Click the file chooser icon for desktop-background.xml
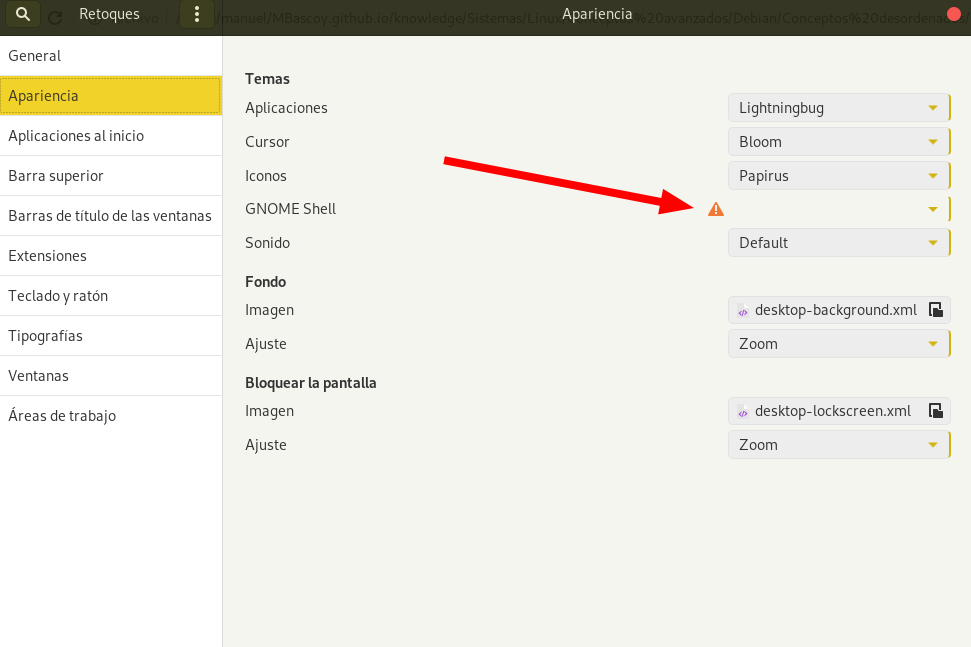971x647 pixels. tap(935, 310)
